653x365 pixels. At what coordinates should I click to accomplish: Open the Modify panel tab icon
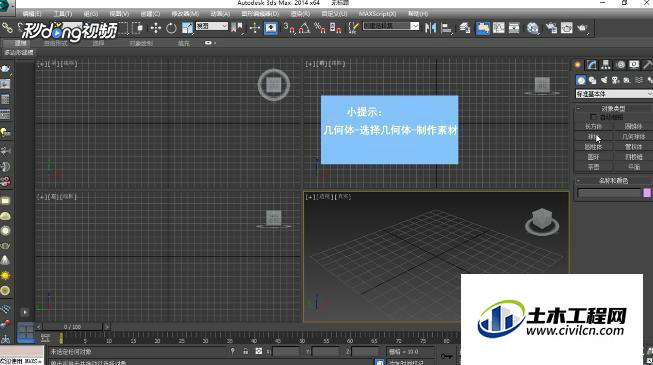coord(592,65)
